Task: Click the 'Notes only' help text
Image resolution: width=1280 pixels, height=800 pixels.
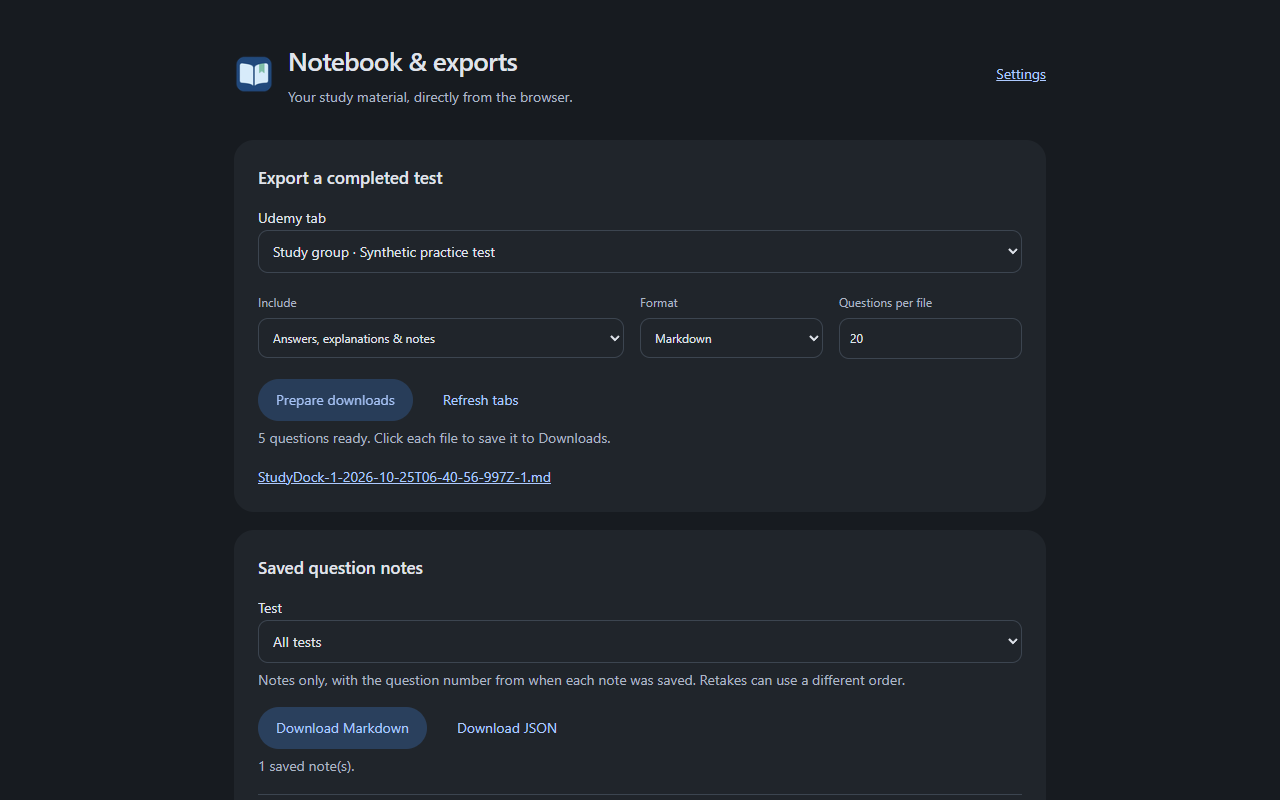Action: [x=581, y=680]
